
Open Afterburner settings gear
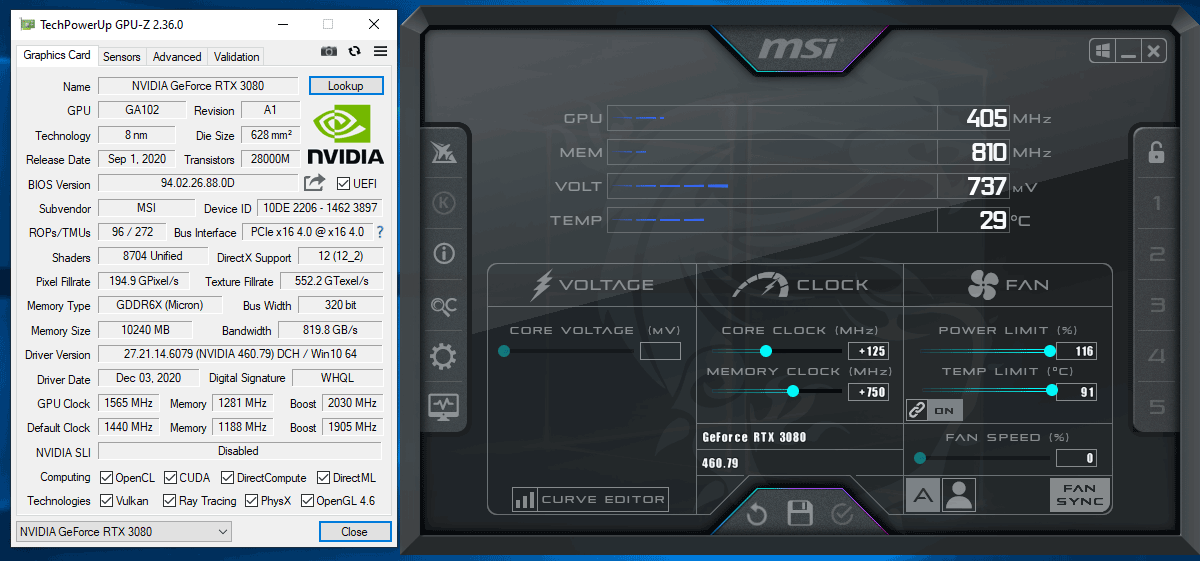443,356
